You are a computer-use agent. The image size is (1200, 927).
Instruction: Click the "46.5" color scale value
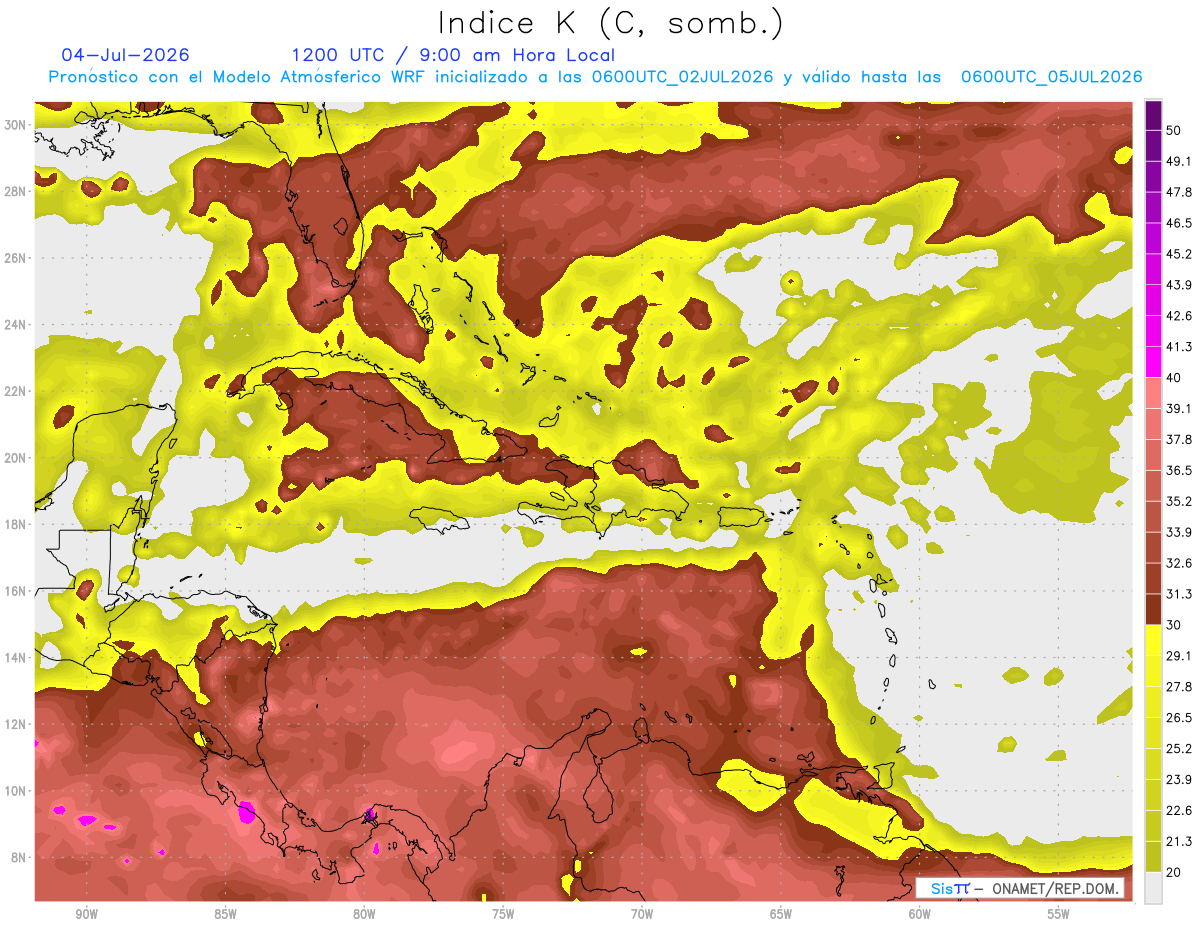click(1178, 223)
